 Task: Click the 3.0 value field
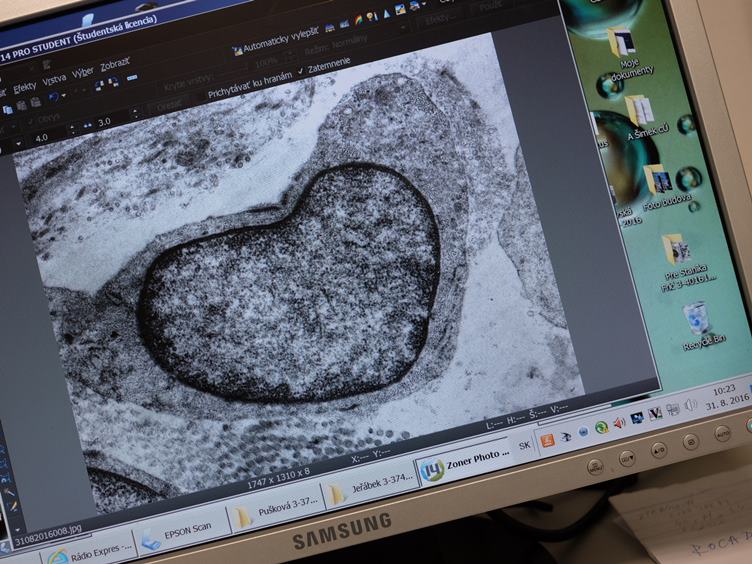click(x=104, y=122)
